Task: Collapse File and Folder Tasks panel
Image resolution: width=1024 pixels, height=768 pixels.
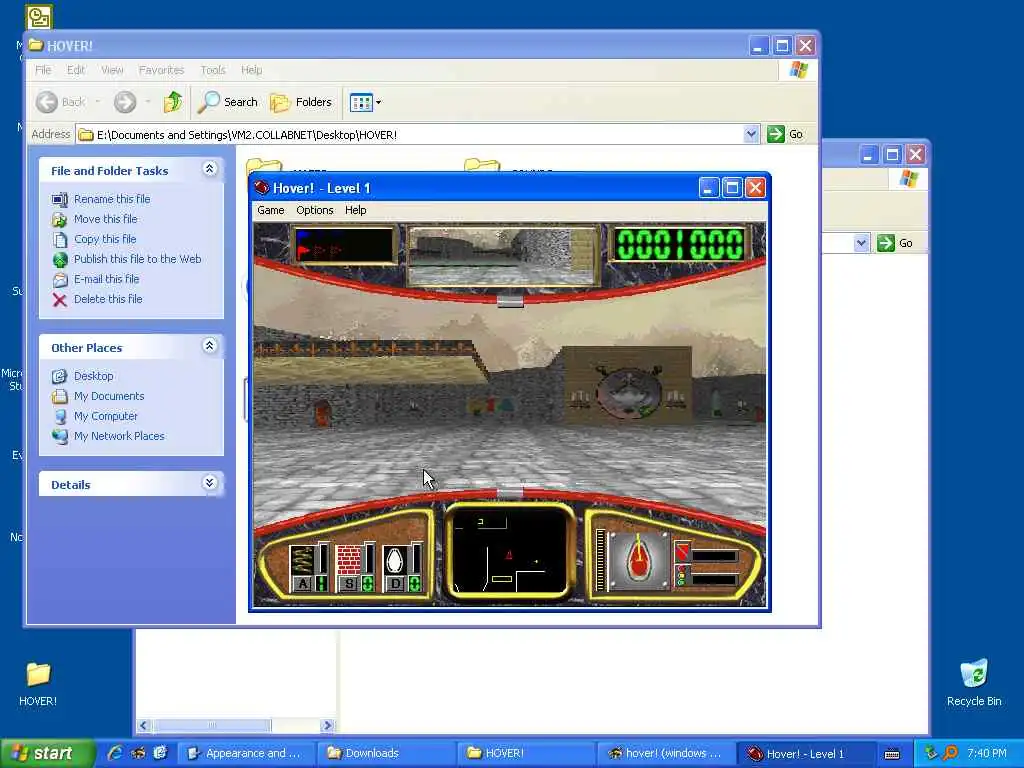Action: [210, 169]
